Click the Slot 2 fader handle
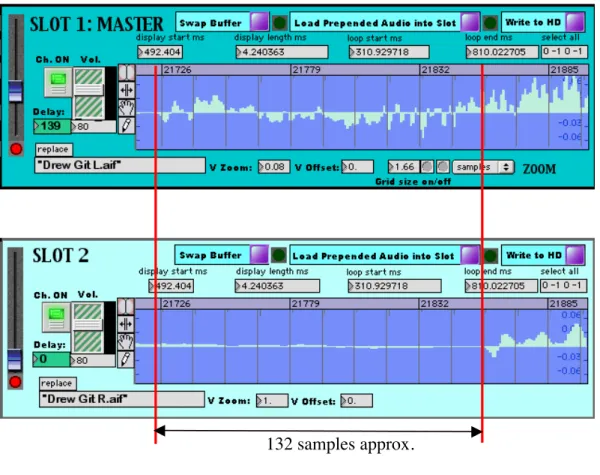The image size is (600, 475). [15, 359]
